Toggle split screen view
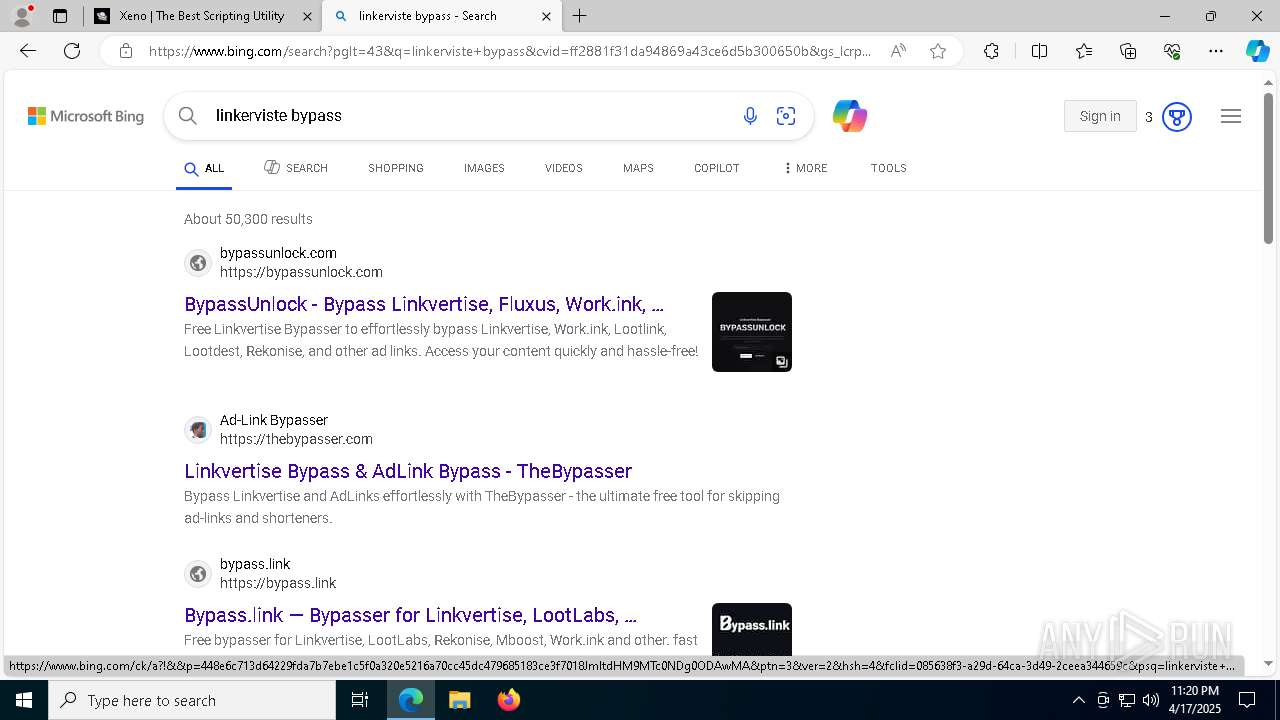The width and height of the screenshot is (1280, 720). [x=1039, y=51]
